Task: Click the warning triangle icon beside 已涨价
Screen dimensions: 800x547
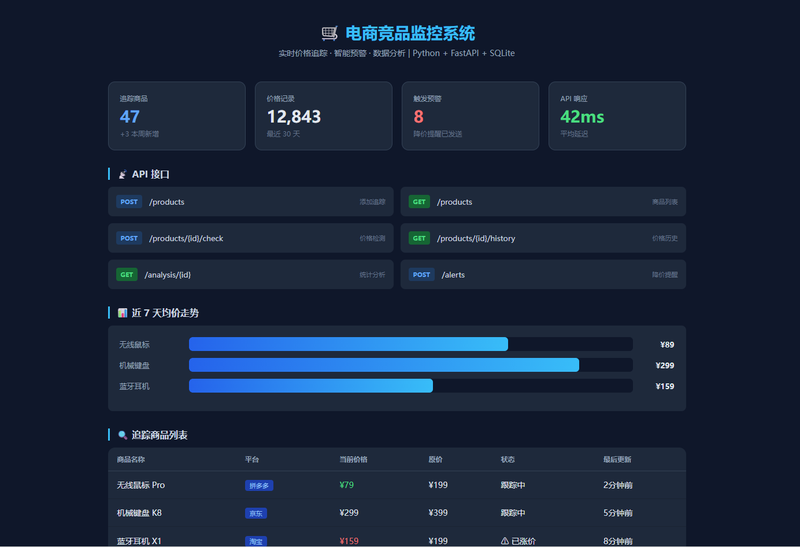Action: pos(505,541)
